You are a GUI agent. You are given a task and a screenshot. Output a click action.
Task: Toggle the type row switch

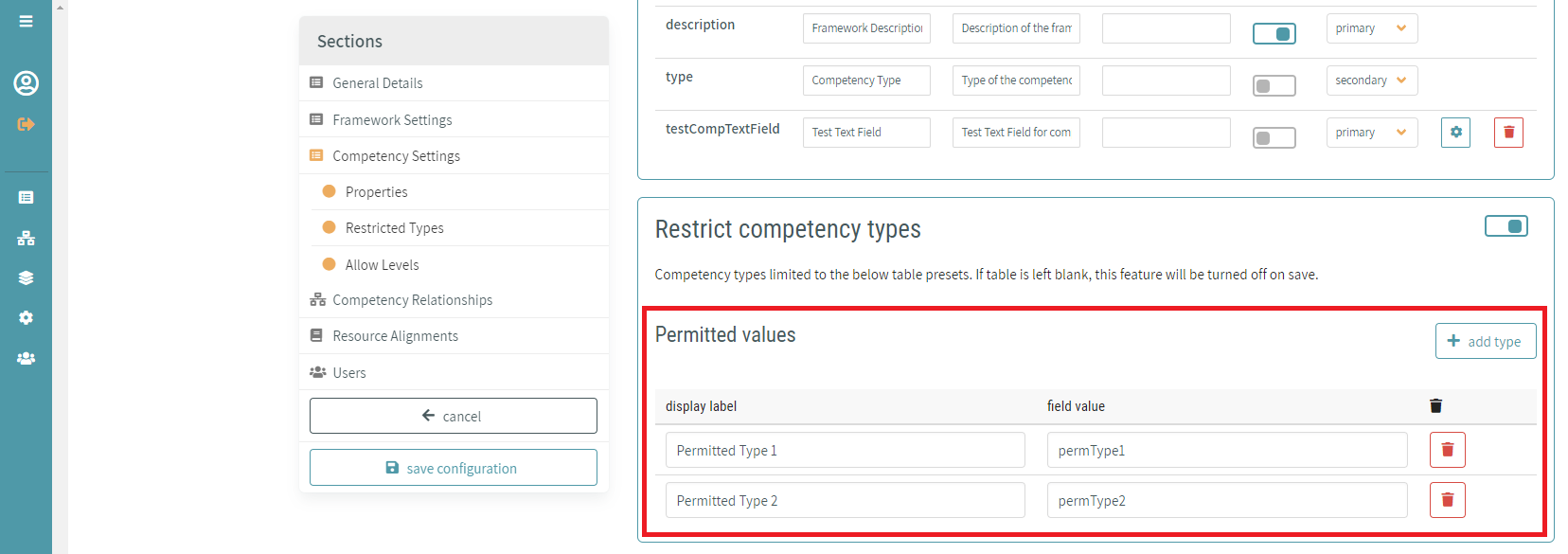tap(1274, 86)
